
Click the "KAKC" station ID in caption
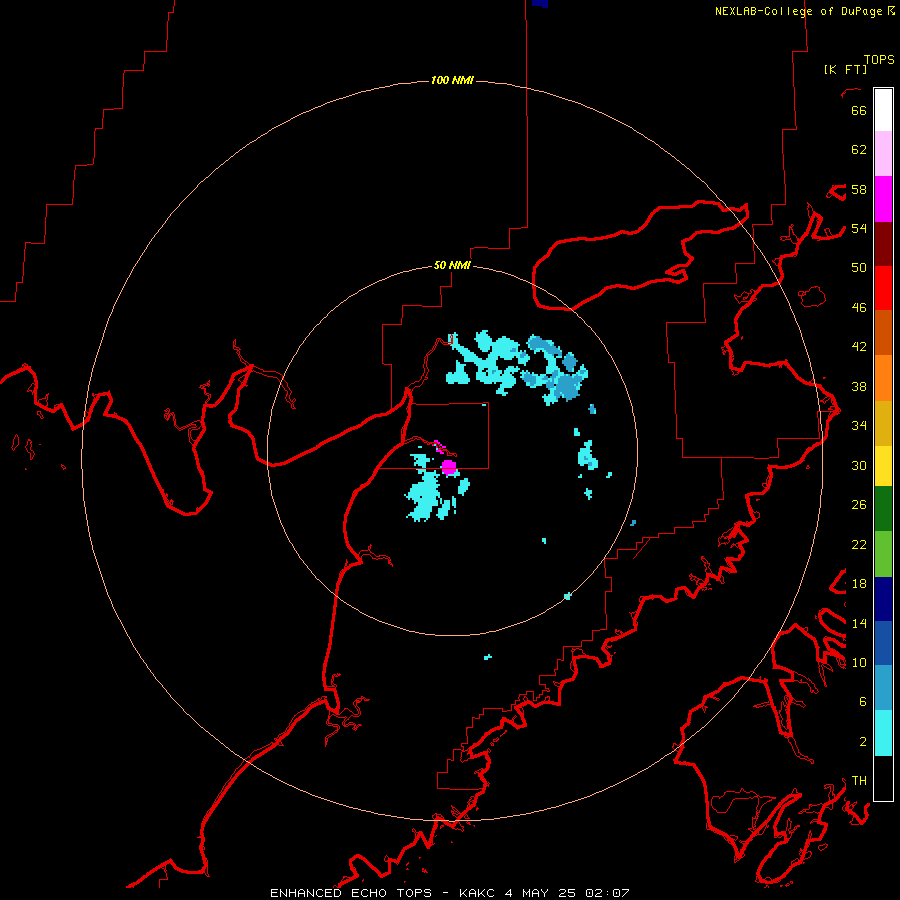tap(478, 893)
